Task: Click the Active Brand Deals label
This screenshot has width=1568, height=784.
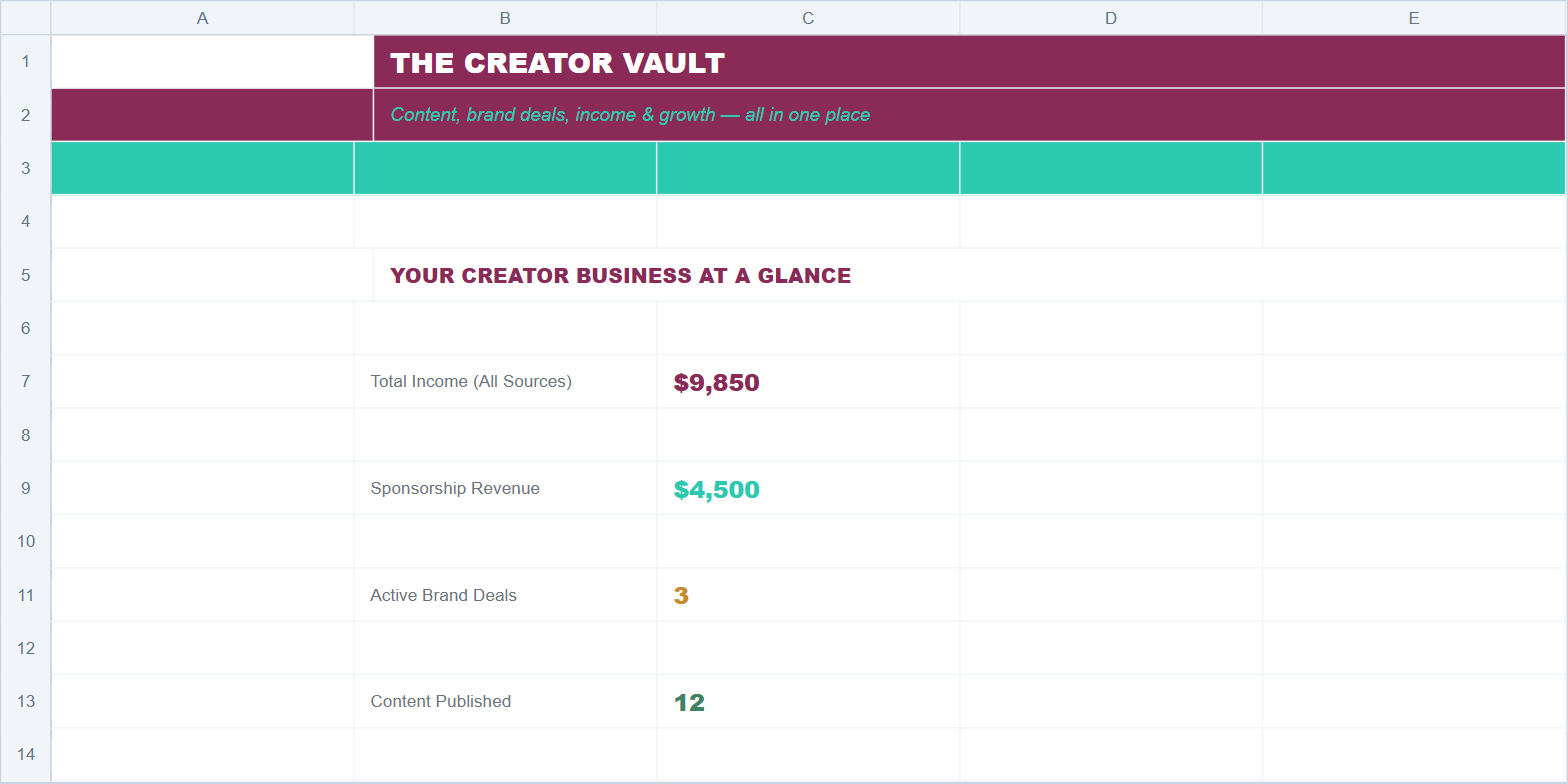Action: tap(444, 595)
